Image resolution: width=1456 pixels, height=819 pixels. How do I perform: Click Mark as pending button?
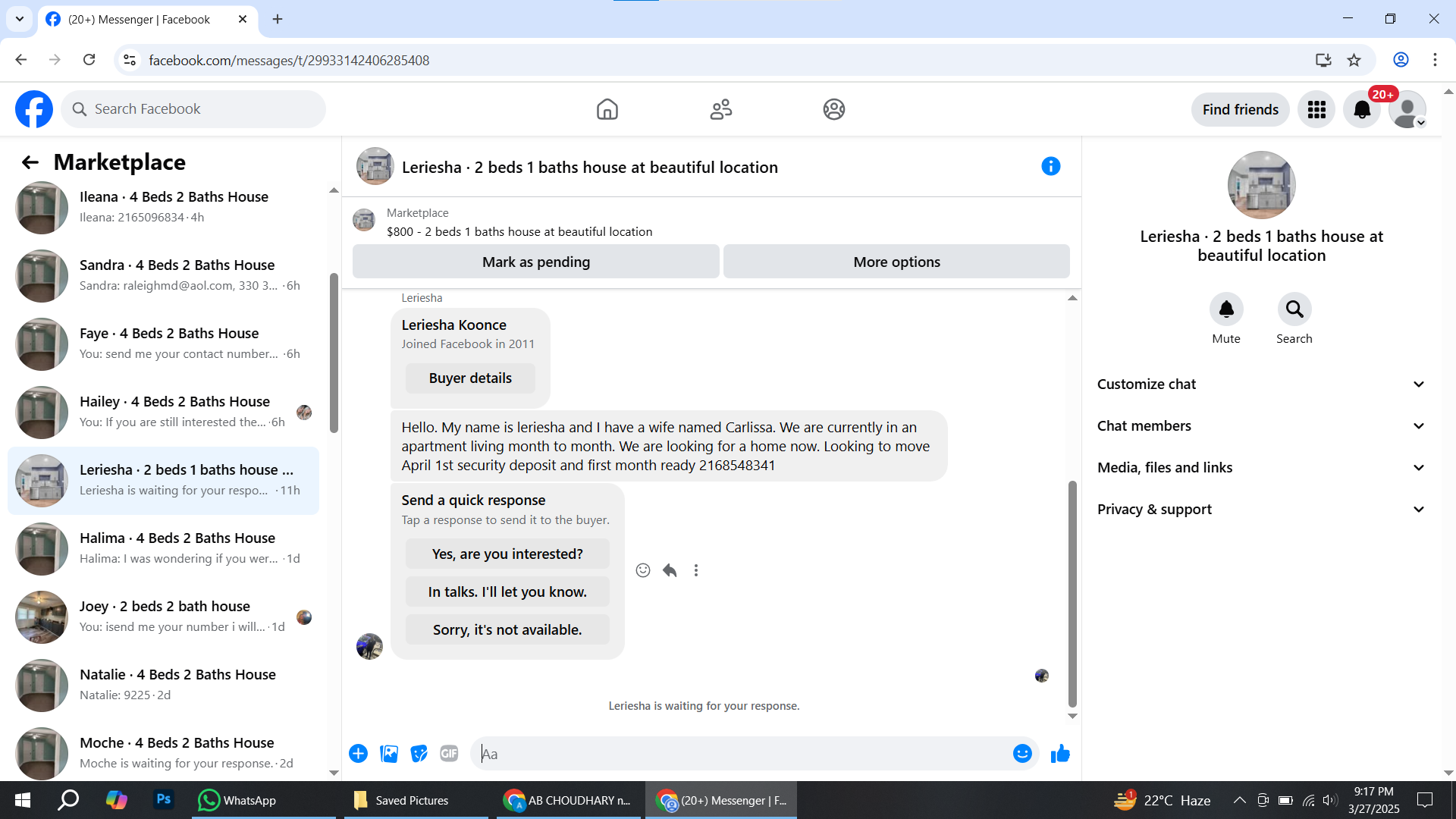tap(536, 262)
